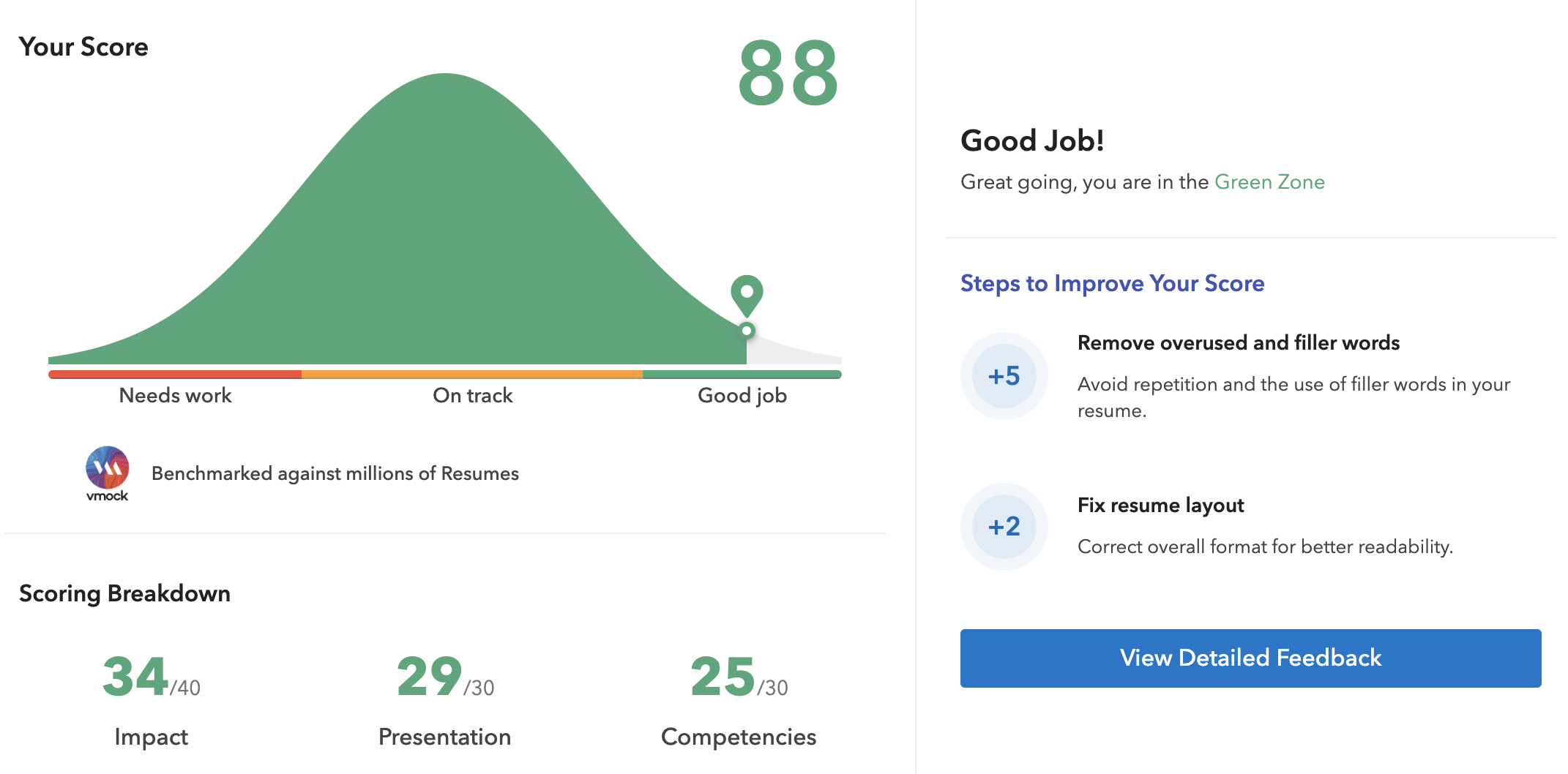1568x774 pixels.
Task: Click the green score location pin
Action: 747,293
